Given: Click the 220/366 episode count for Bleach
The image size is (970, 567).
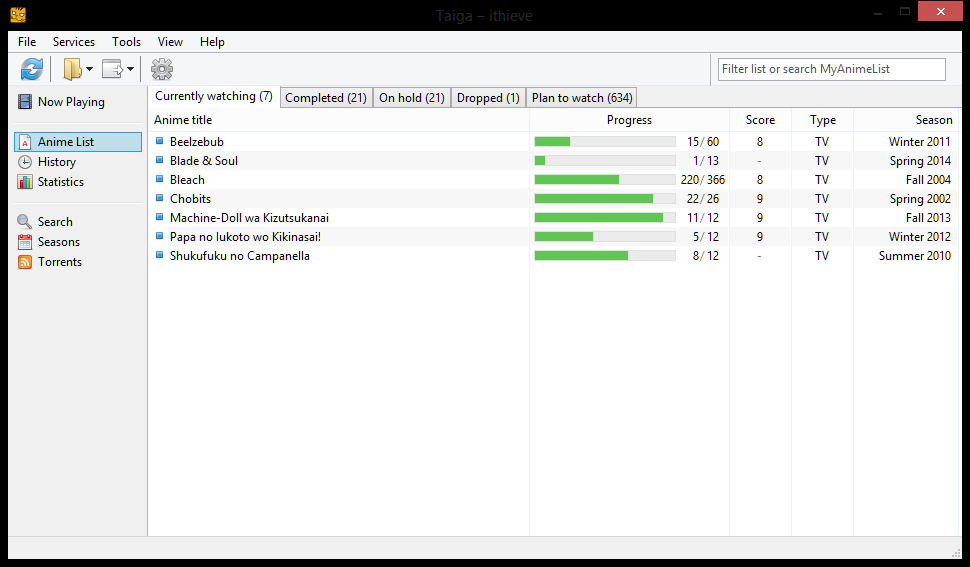Looking at the screenshot, I should [x=703, y=180].
